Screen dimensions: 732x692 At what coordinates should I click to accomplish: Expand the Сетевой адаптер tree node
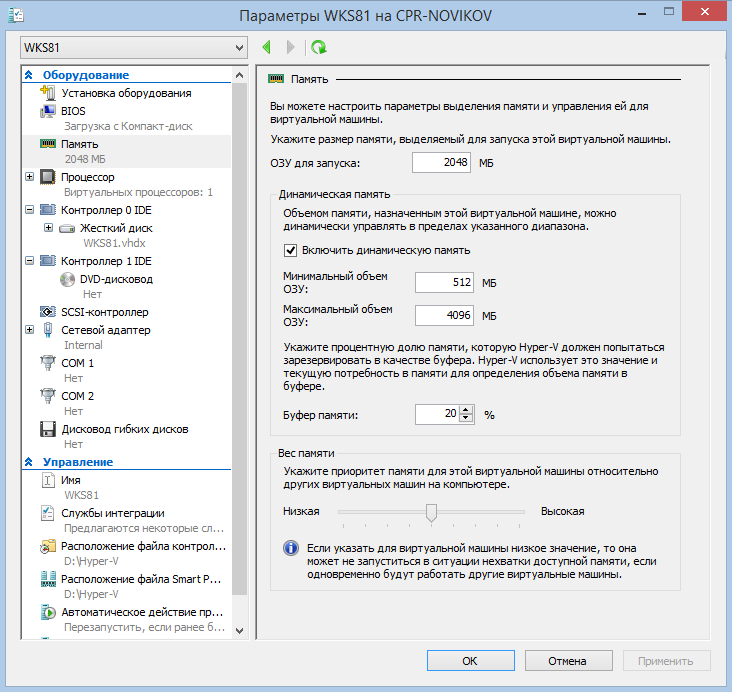[x=29, y=329]
